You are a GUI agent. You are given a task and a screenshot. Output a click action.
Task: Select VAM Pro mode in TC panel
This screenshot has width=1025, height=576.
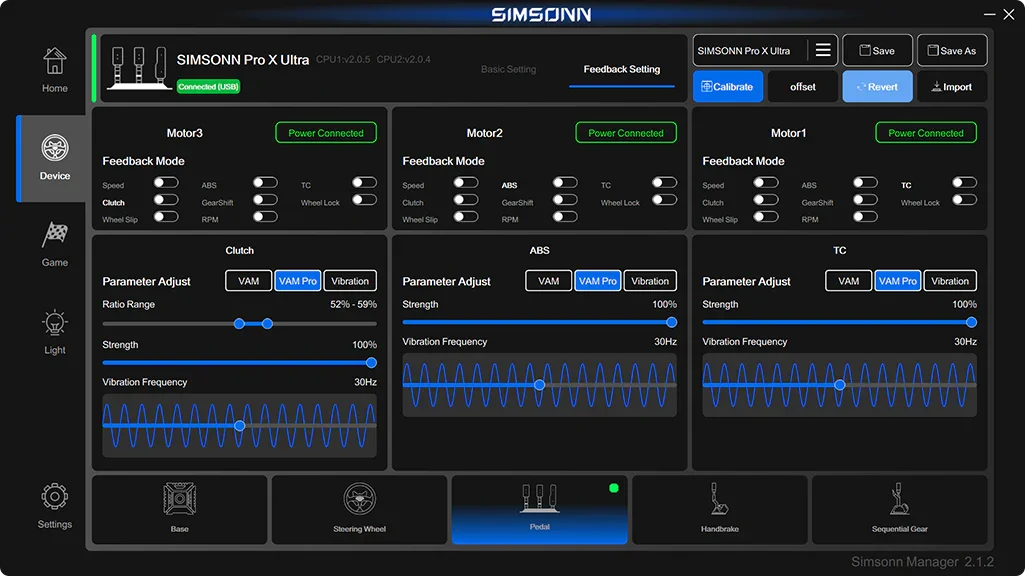tap(898, 280)
